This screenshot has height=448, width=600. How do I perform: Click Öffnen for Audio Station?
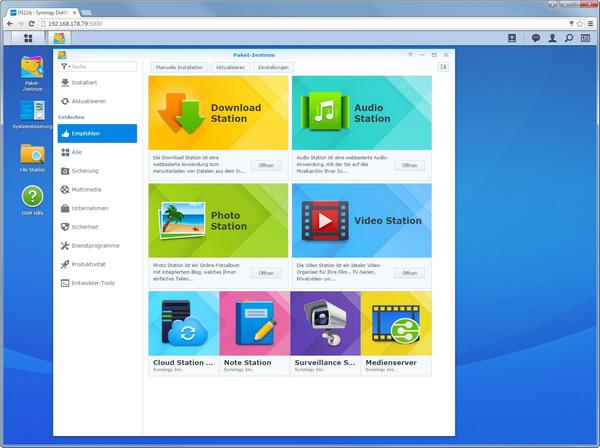pyautogui.click(x=409, y=165)
